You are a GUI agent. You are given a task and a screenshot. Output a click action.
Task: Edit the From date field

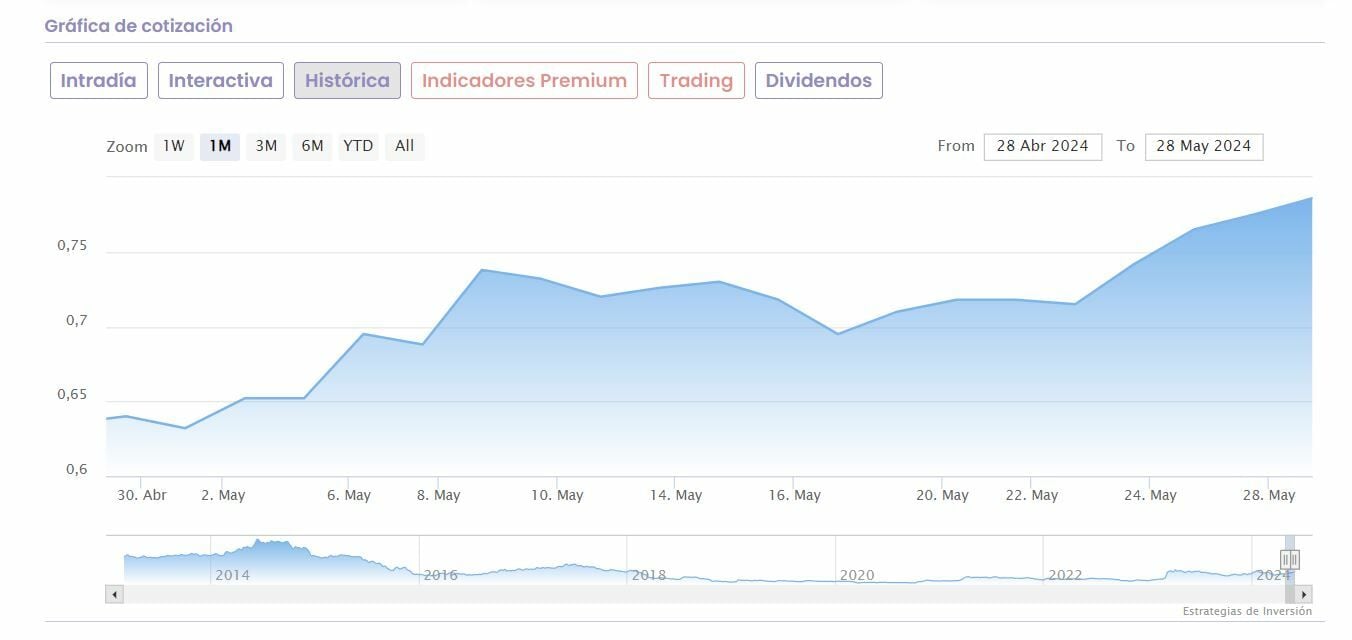pos(1042,146)
